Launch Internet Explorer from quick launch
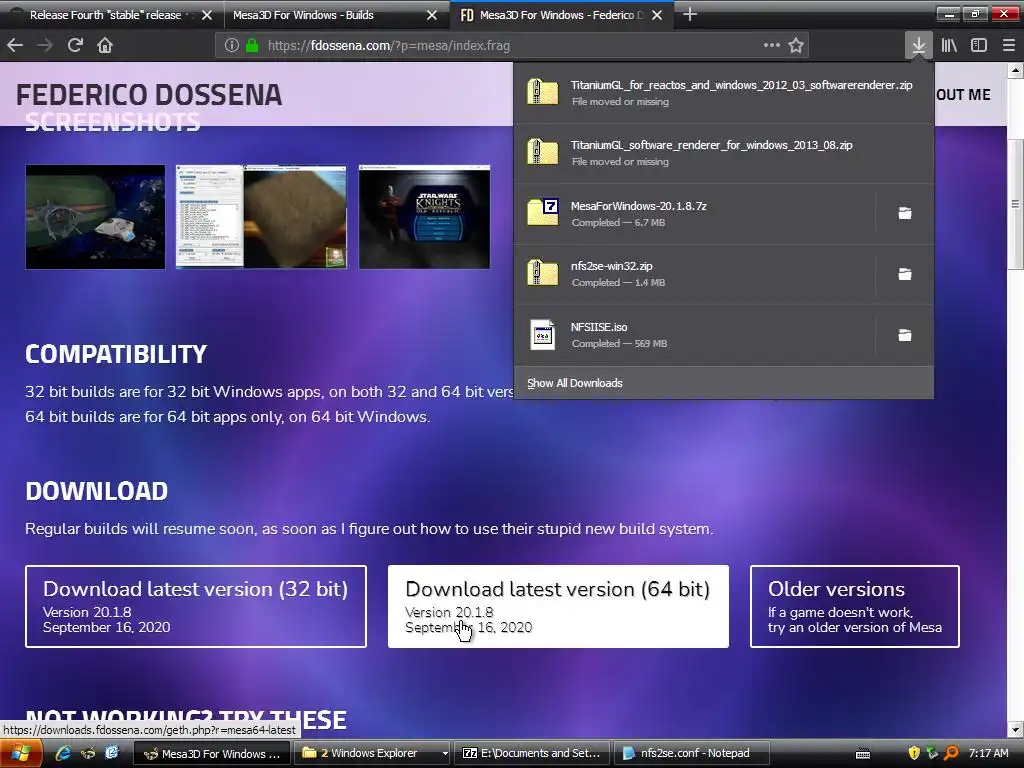The width and height of the screenshot is (1024, 768). click(63, 754)
